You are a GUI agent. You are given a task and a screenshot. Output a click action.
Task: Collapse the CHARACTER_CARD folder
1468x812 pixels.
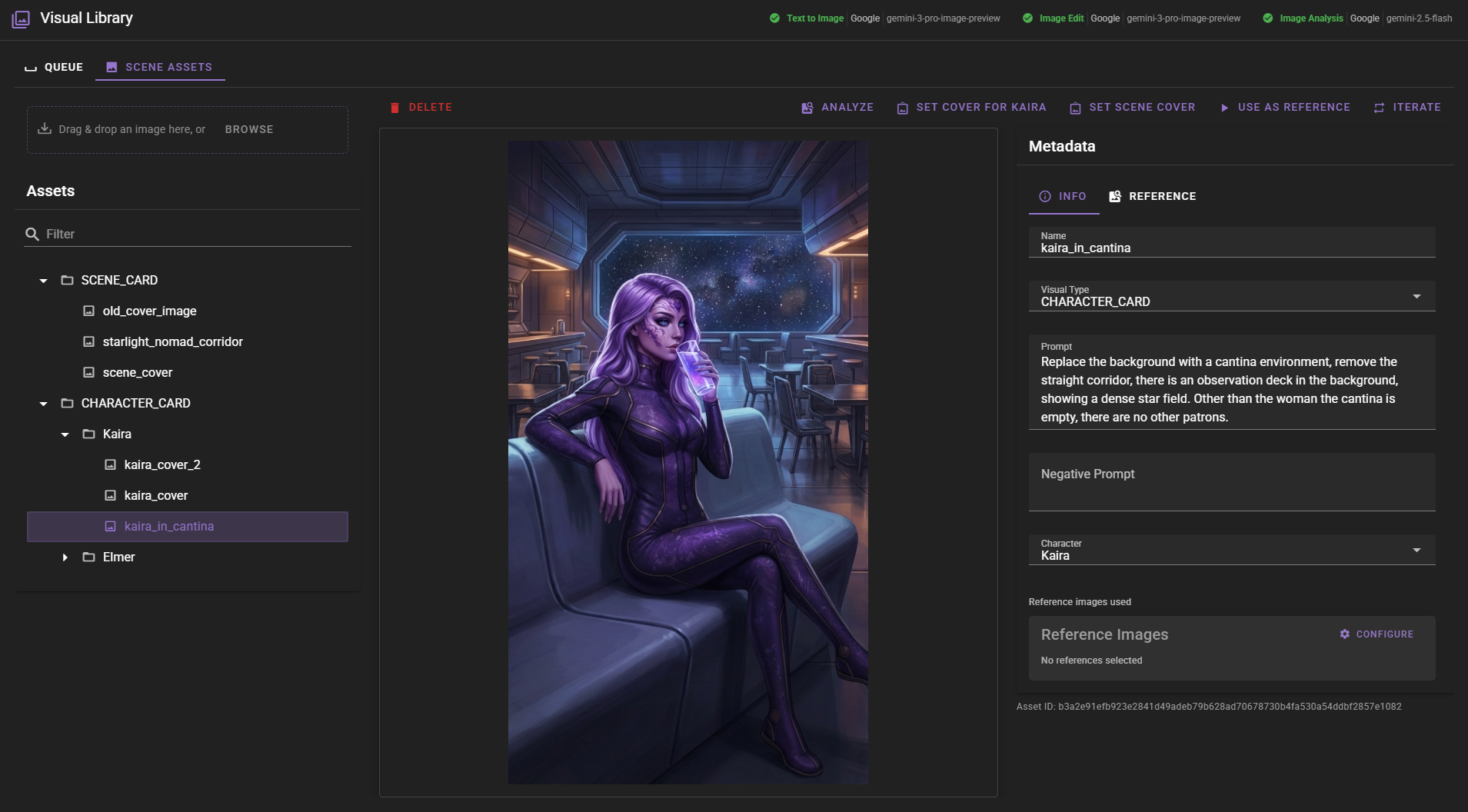click(x=43, y=403)
